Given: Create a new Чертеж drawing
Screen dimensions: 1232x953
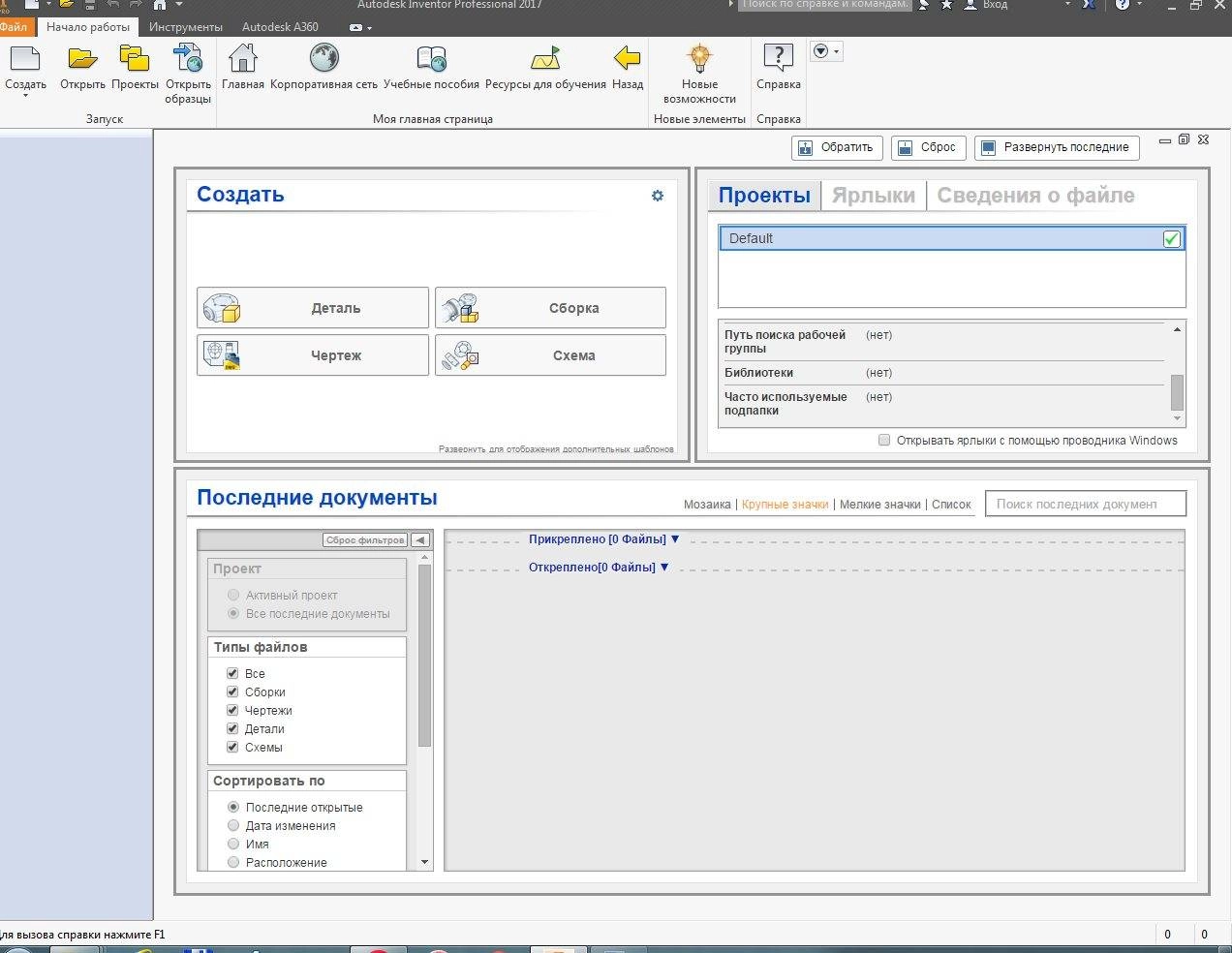Looking at the screenshot, I should [313, 355].
